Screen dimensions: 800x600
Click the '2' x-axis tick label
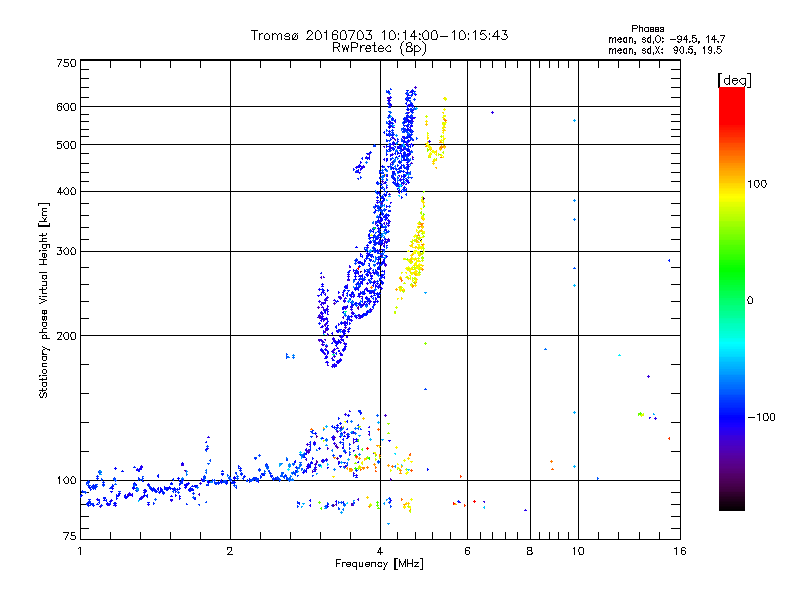point(230,551)
